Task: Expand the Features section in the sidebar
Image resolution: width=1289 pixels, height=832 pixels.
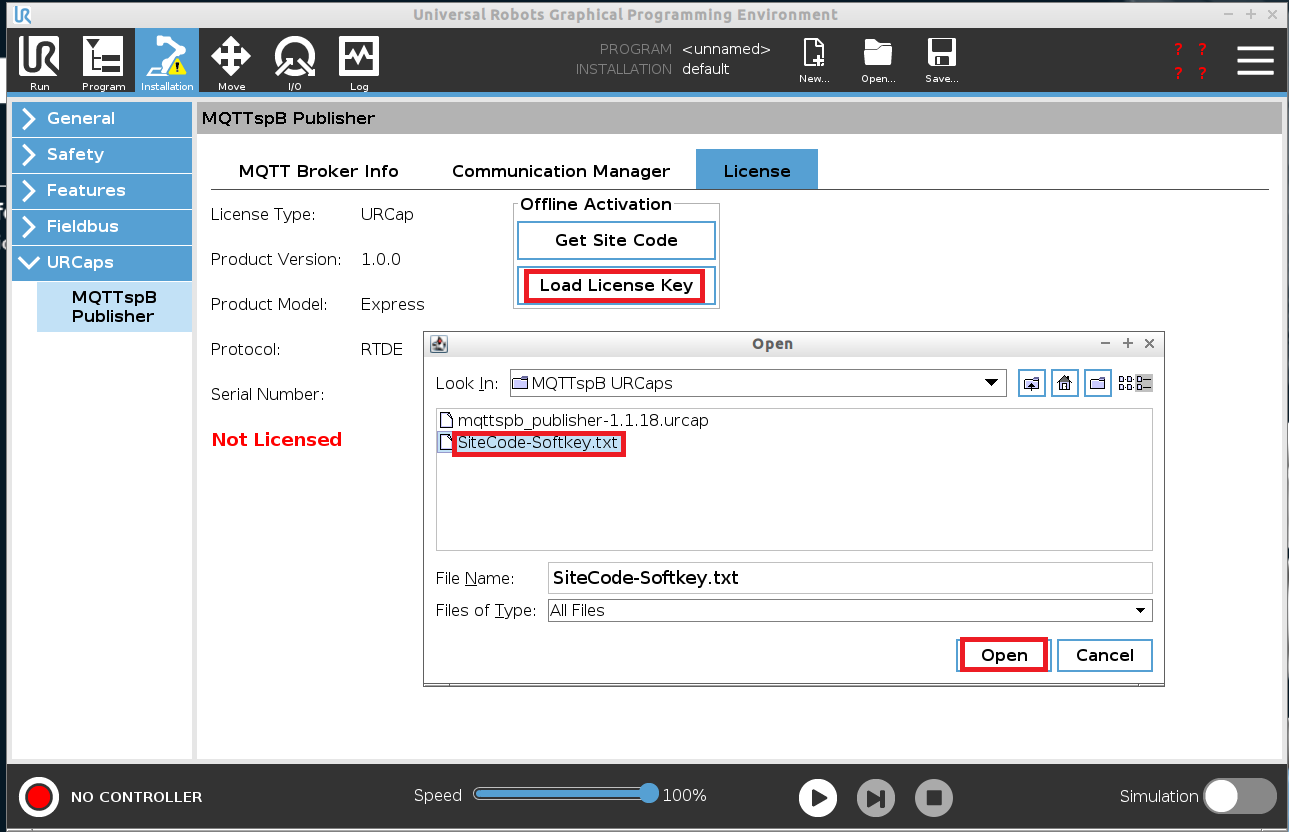Action: click(102, 190)
